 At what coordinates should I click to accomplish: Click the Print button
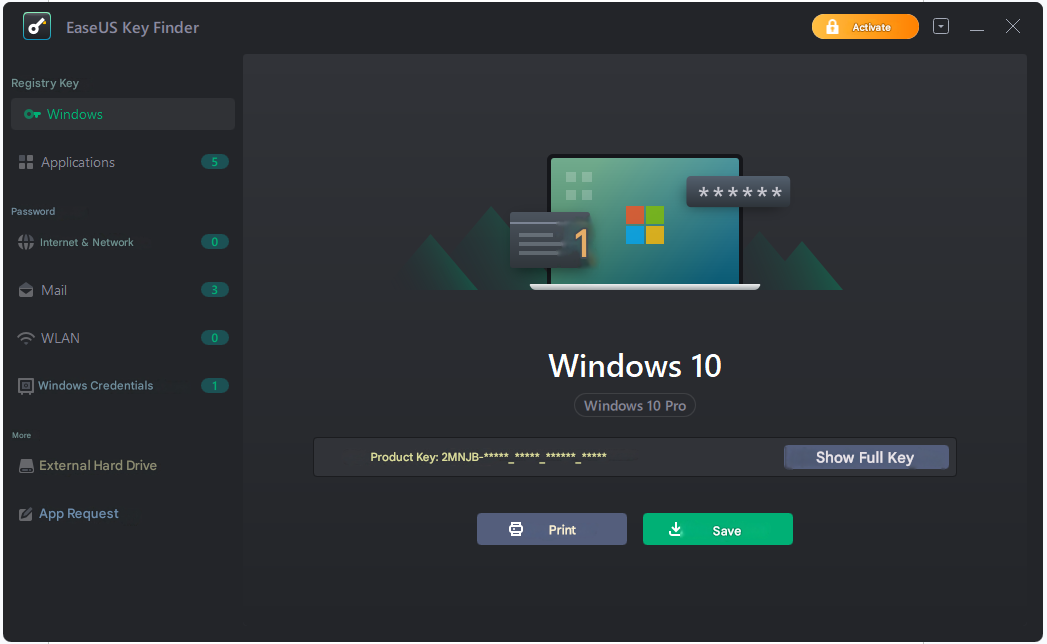pos(552,529)
